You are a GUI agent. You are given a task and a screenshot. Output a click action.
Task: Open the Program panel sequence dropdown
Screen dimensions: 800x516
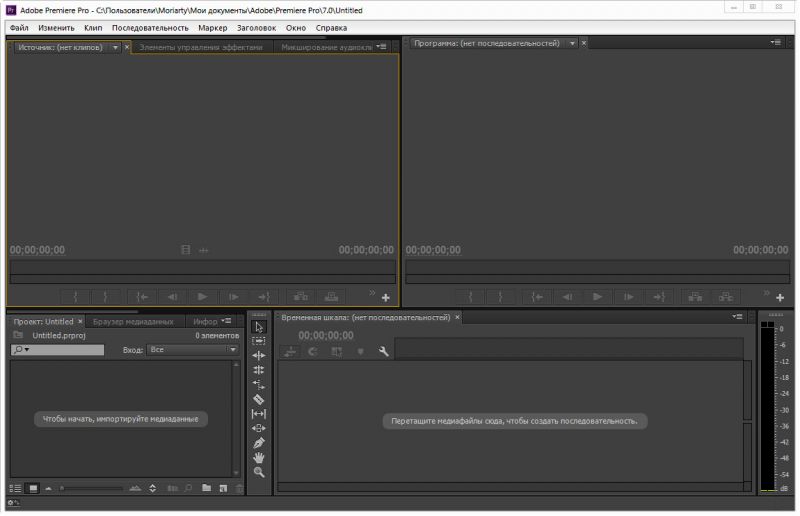point(572,43)
